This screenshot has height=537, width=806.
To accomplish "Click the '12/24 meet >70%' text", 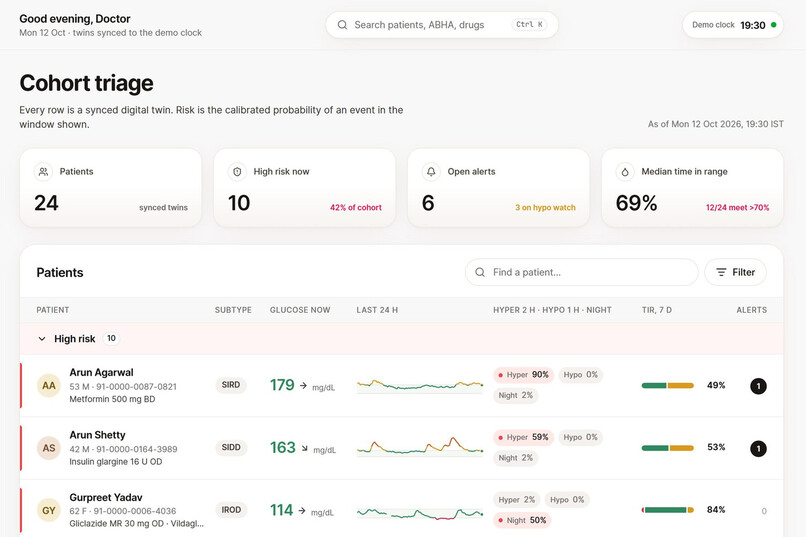I will (738, 208).
